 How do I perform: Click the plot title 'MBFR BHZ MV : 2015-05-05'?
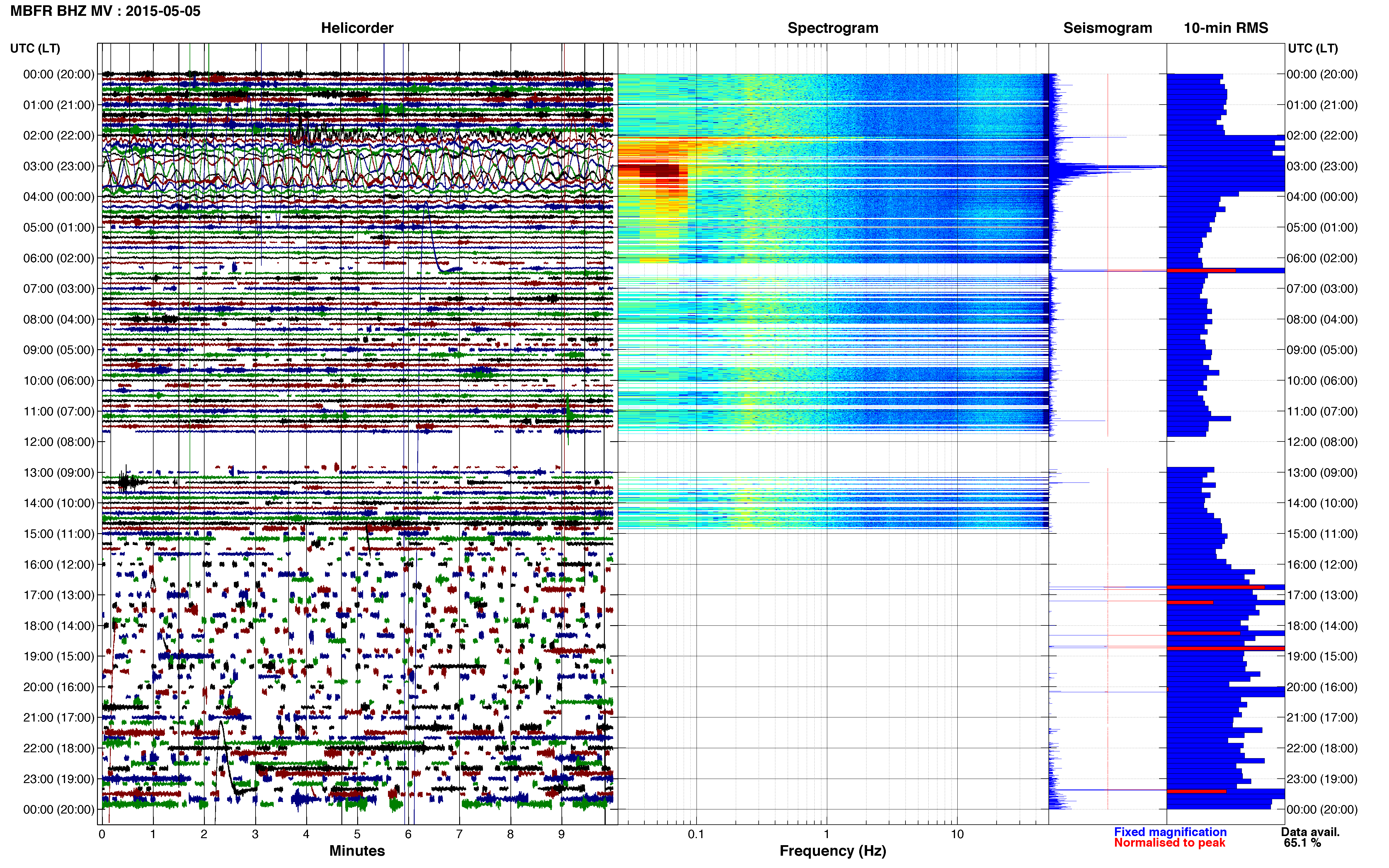105,11
